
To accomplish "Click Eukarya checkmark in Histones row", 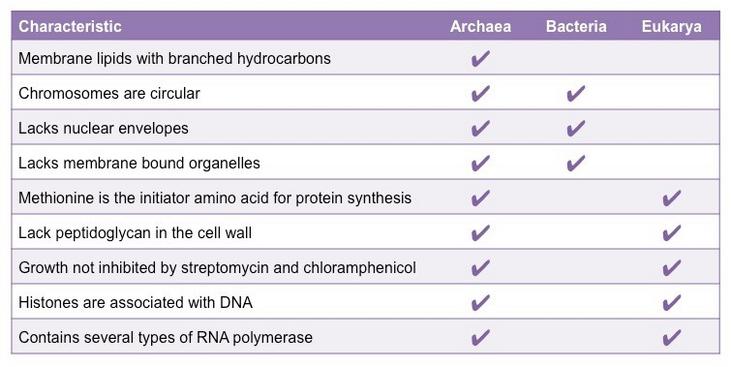I will [671, 303].
